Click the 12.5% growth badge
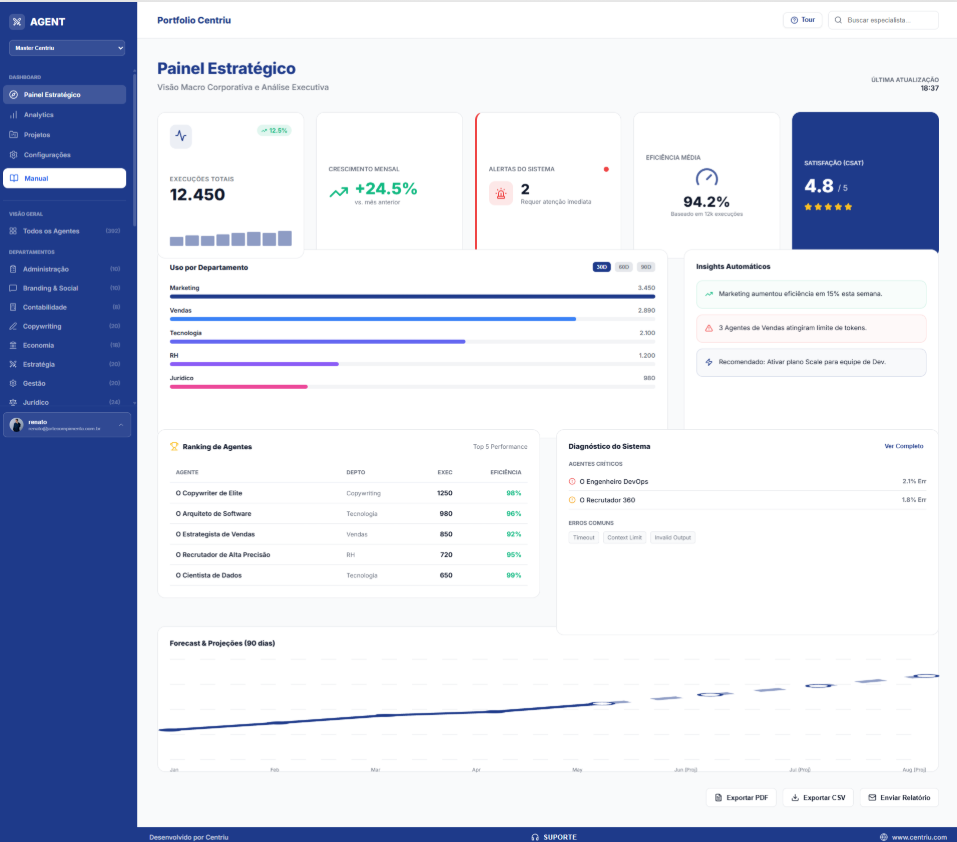Screen dimensions: 957x842 point(274,131)
